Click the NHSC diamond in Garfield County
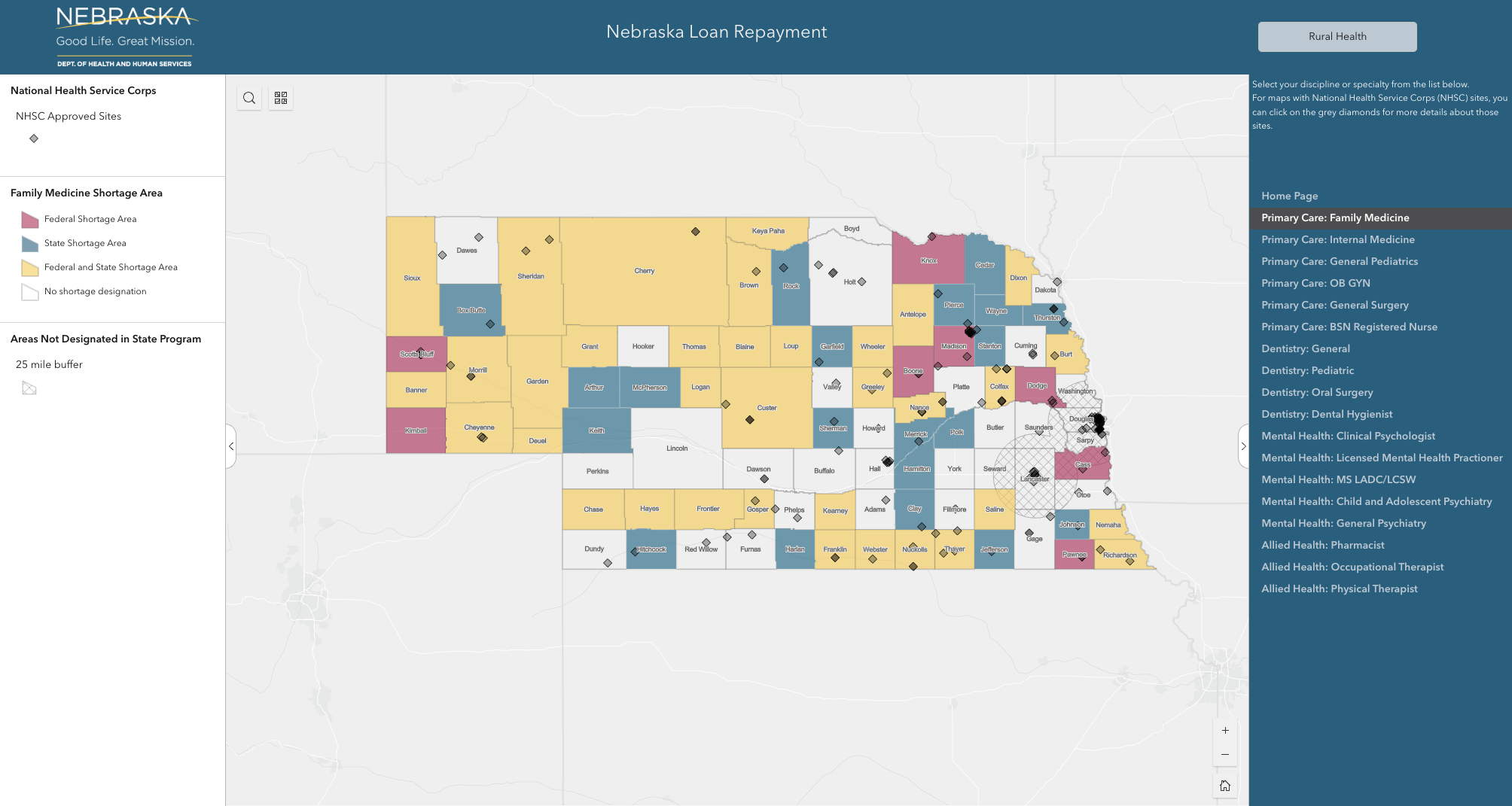 click(x=819, y=362)
